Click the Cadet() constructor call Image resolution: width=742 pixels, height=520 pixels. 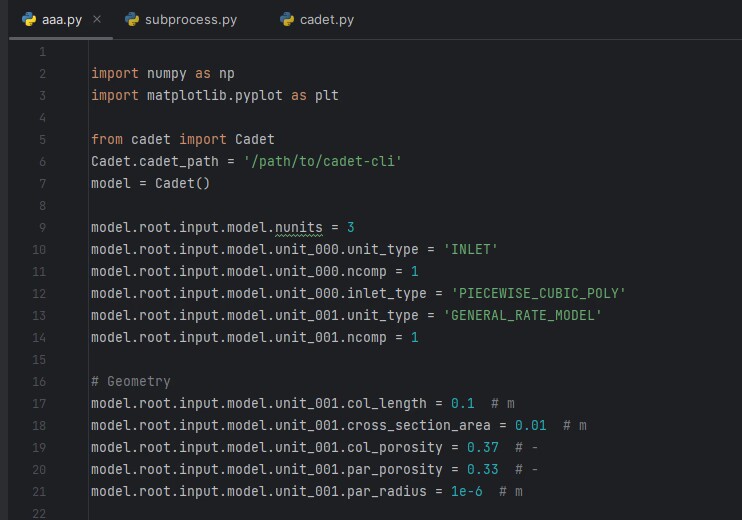tap(182, 184)
